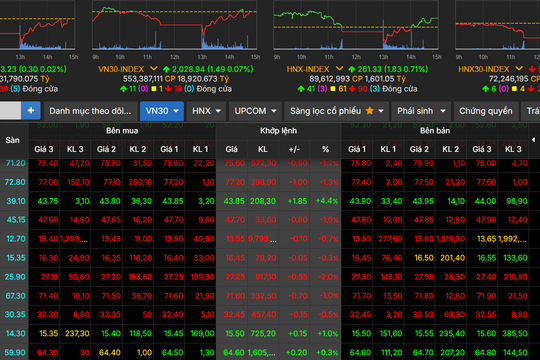The height and width of the screenshot is (360, 540).
Task: Click the sell volume 98,90
Action: [x=517, y=201]
